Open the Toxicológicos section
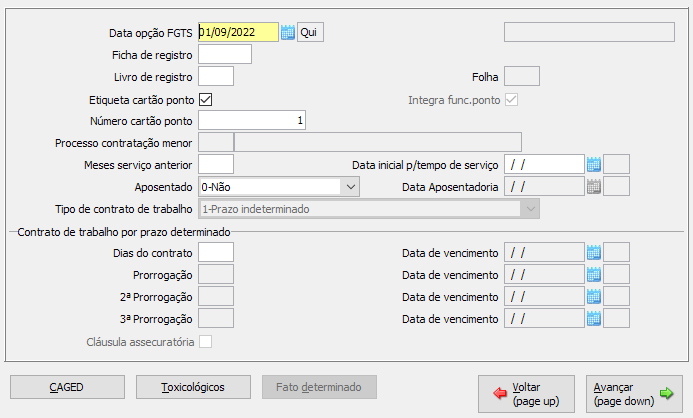The width and height of the screenshot is (693, 418). 193,387
